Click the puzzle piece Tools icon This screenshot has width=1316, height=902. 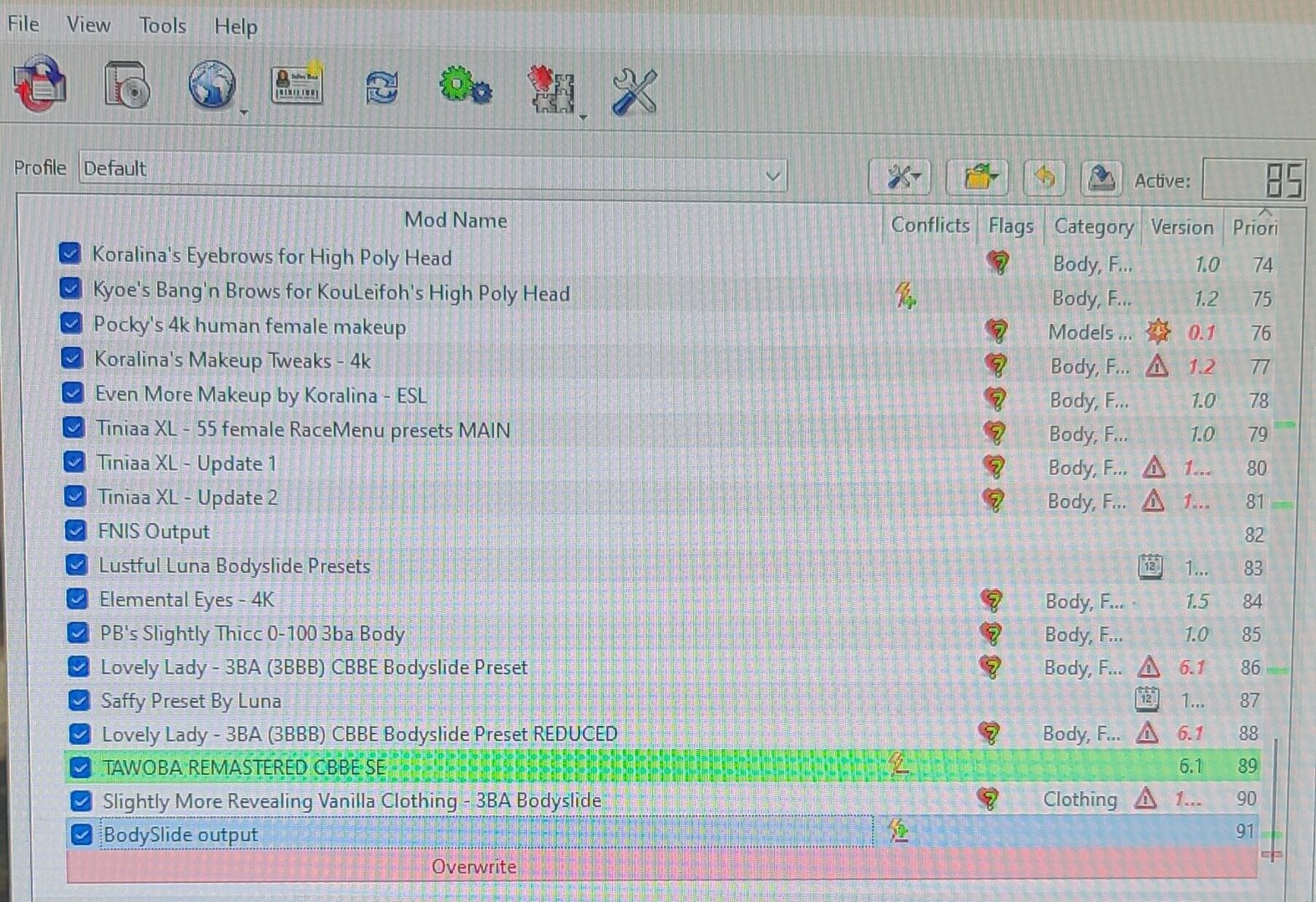coord(552,89)
